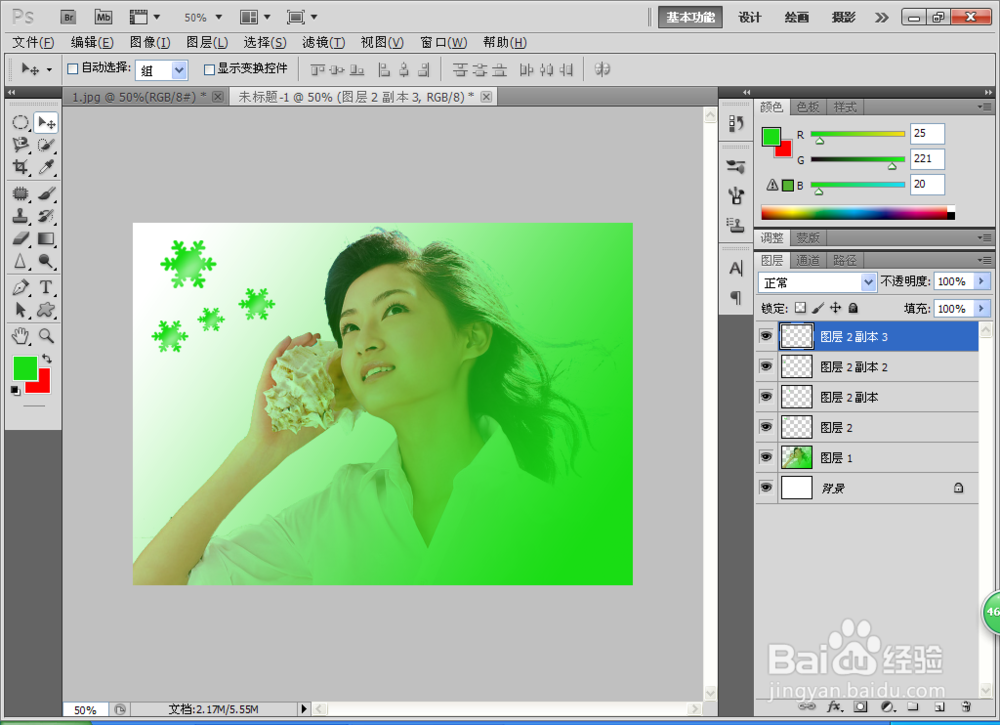1000x725 pixels.
Task: Open the 图像(I) menu
Action: click(x=150, y=43)
